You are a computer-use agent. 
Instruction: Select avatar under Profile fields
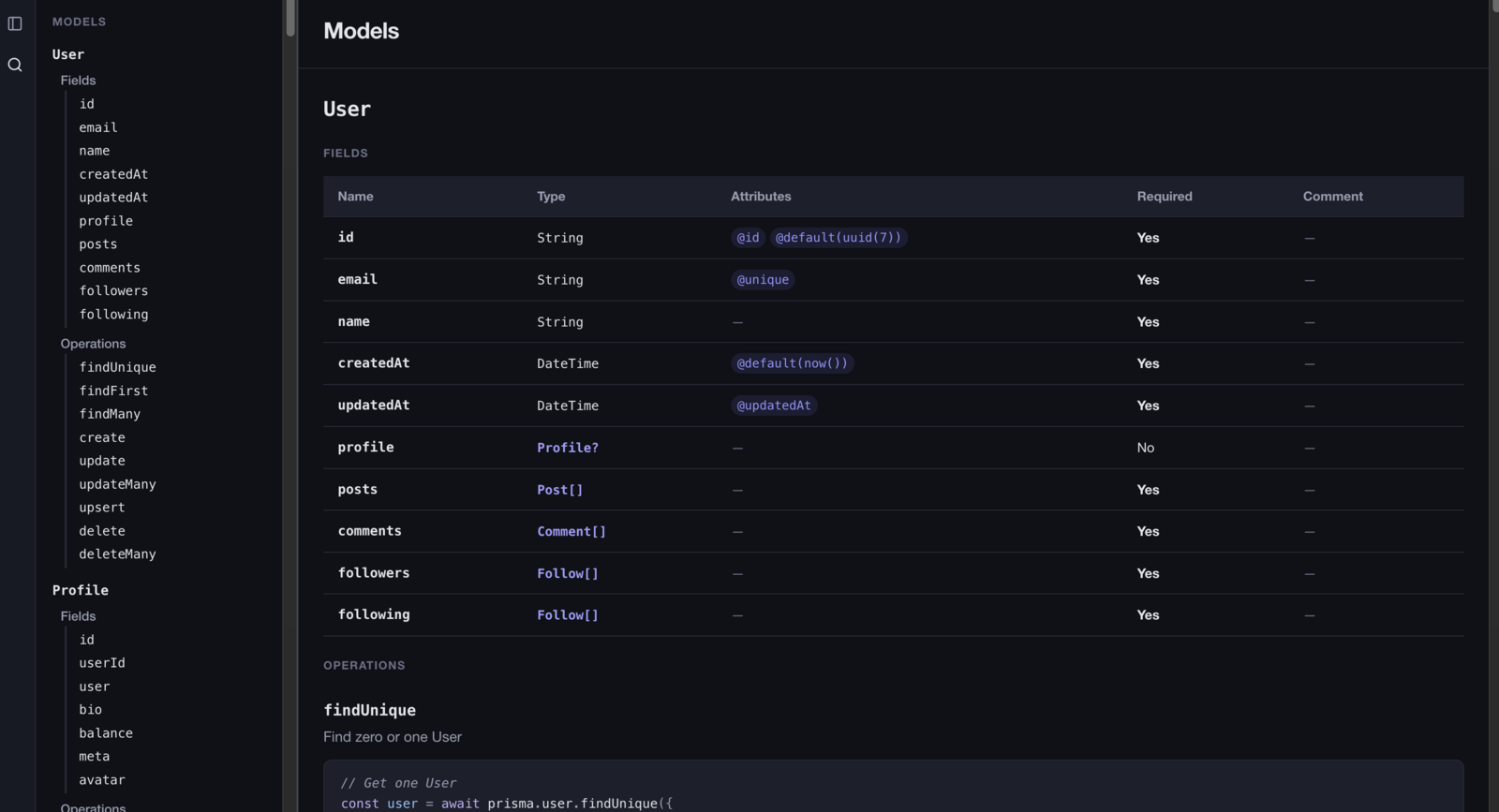click(x=102, y=780)
